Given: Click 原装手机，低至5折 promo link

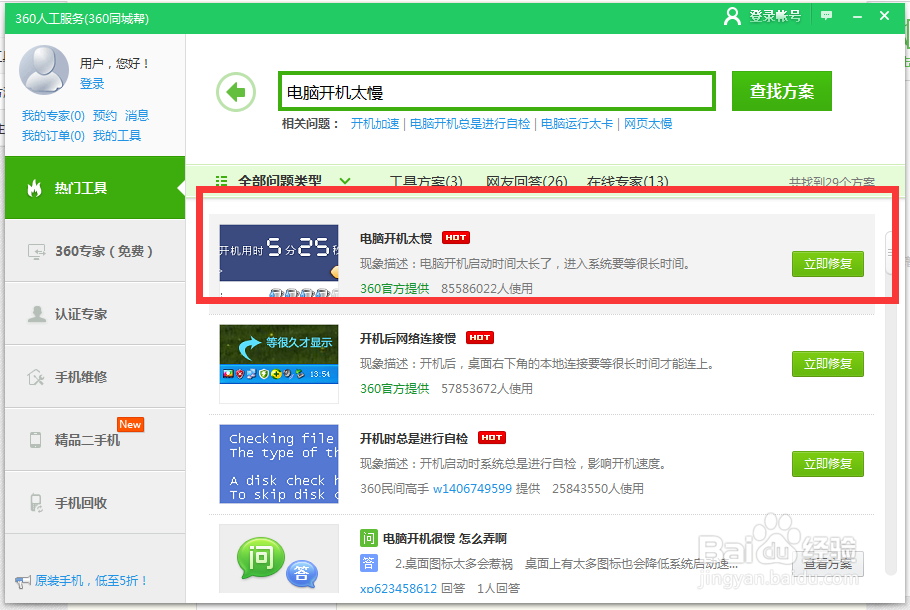Looking at the screenshot, I should coord(92,580).
